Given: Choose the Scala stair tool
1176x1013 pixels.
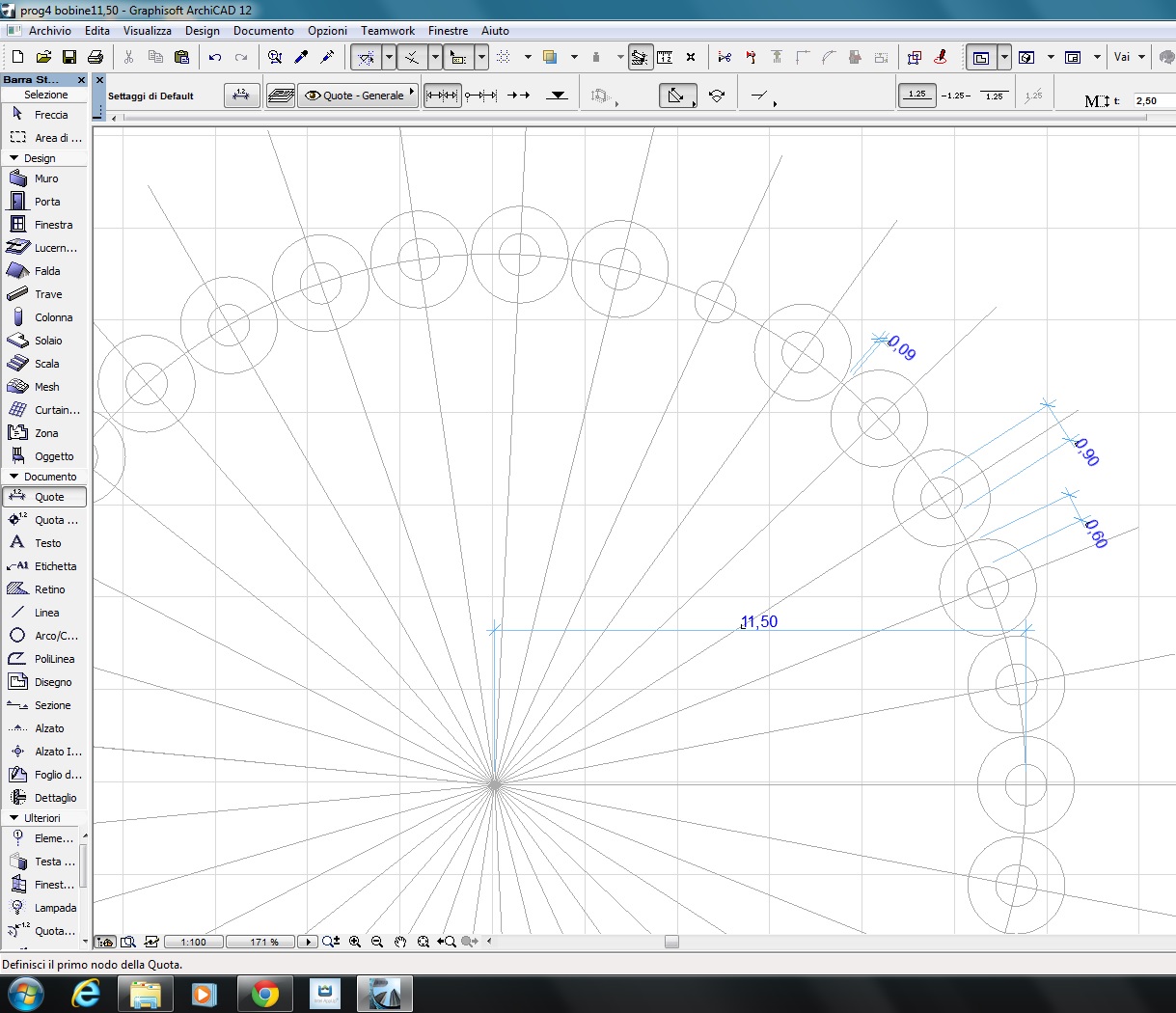Looking at the screenshot, I should (x=45, y=364).
